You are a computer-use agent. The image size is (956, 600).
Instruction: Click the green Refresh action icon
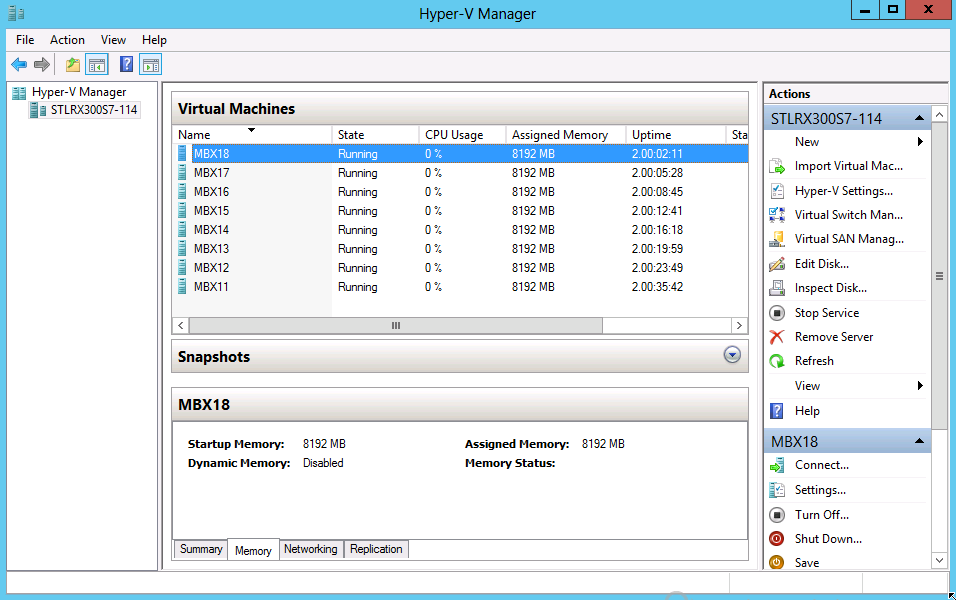[x=777, y=361]
